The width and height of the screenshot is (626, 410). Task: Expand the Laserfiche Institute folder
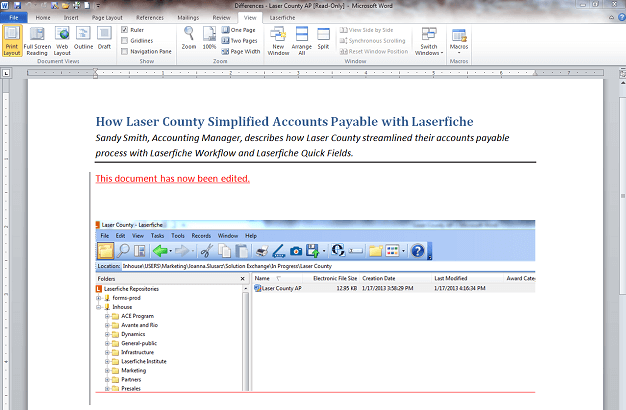pos(107,361)
